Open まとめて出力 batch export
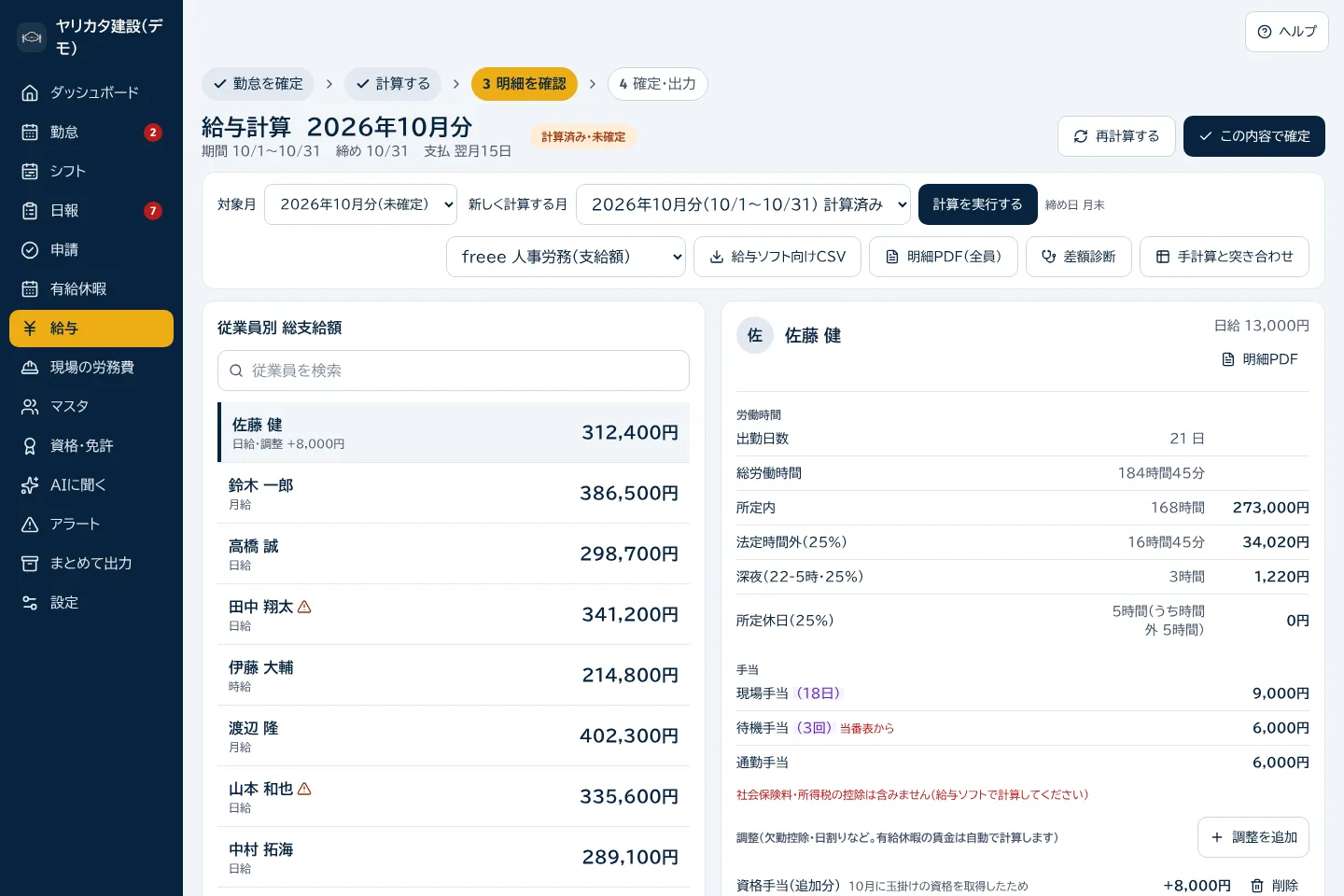1344x896 pixels. (x=91, y=563)
